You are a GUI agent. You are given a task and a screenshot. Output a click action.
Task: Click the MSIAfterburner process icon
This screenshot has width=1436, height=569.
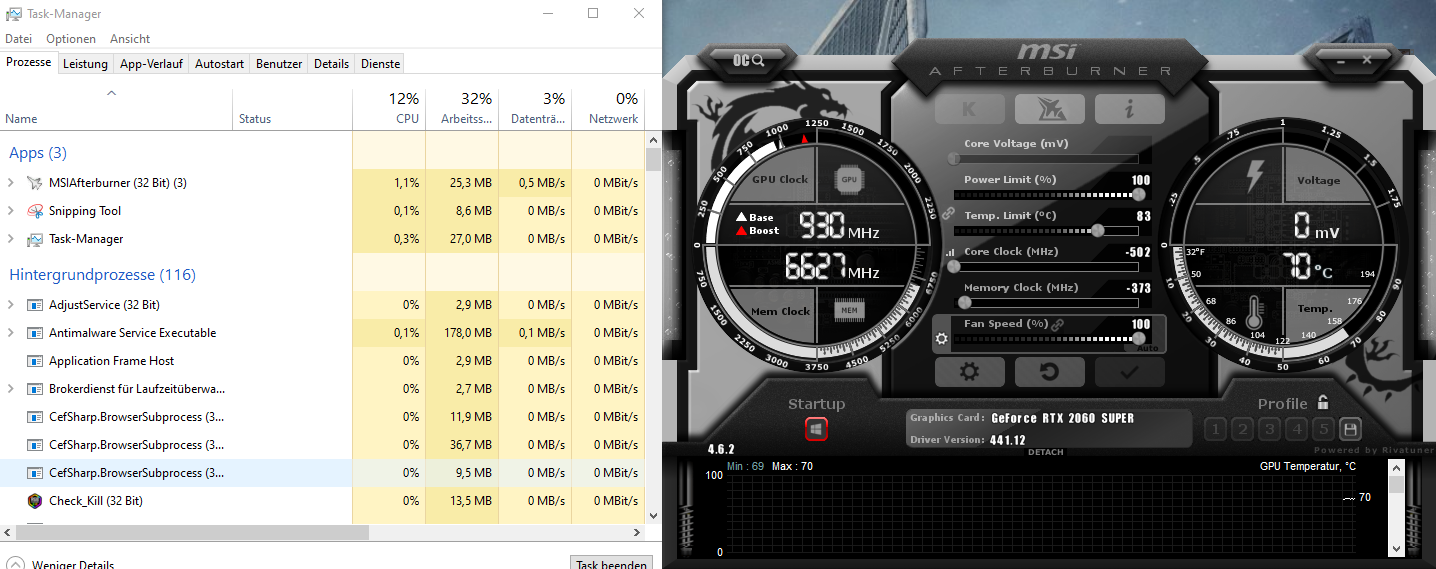[35, 183]
